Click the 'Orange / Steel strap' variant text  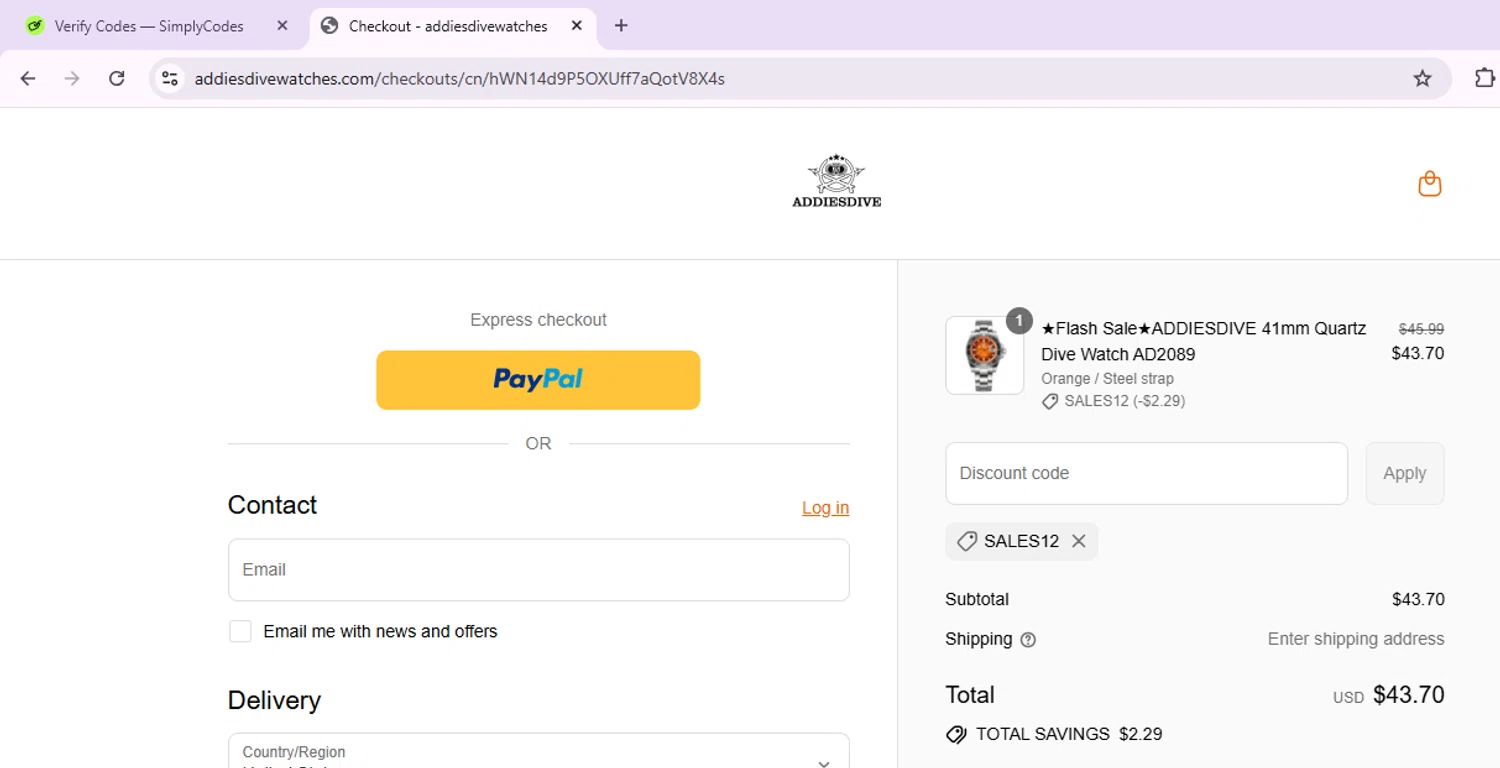click(x=1107, y=379)
